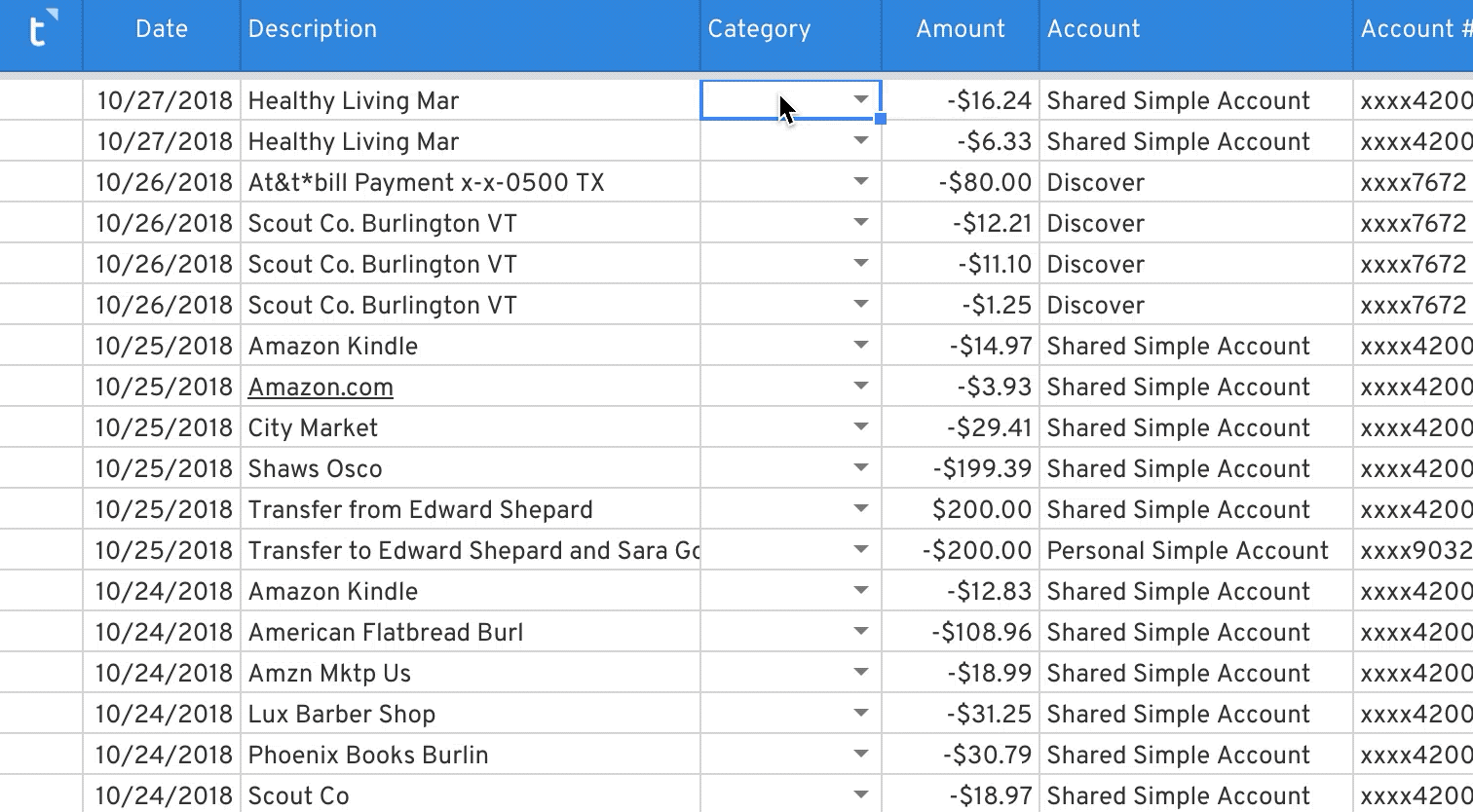This screenshot has width=1473, height=812.
Task: Click the Shaws Osco description cell
Action: coord(470,468)
